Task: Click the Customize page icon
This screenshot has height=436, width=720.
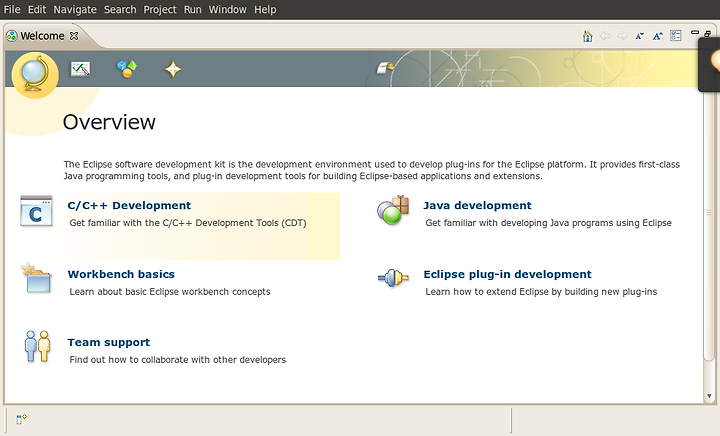Action: click(x=675, y=36)
